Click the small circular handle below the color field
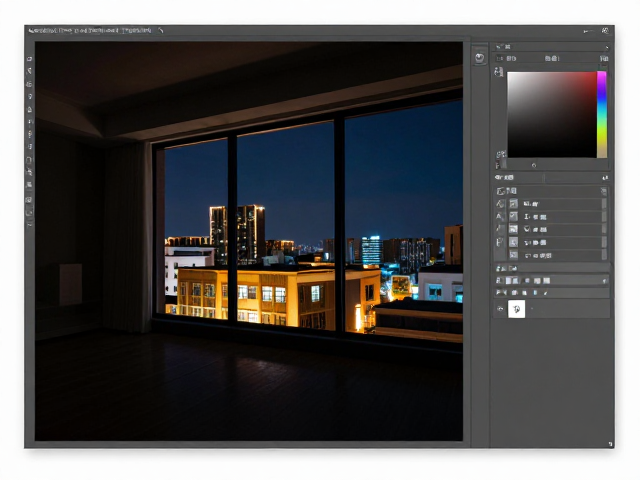Viewport: 640px width, 480px height. pos(534,165)
